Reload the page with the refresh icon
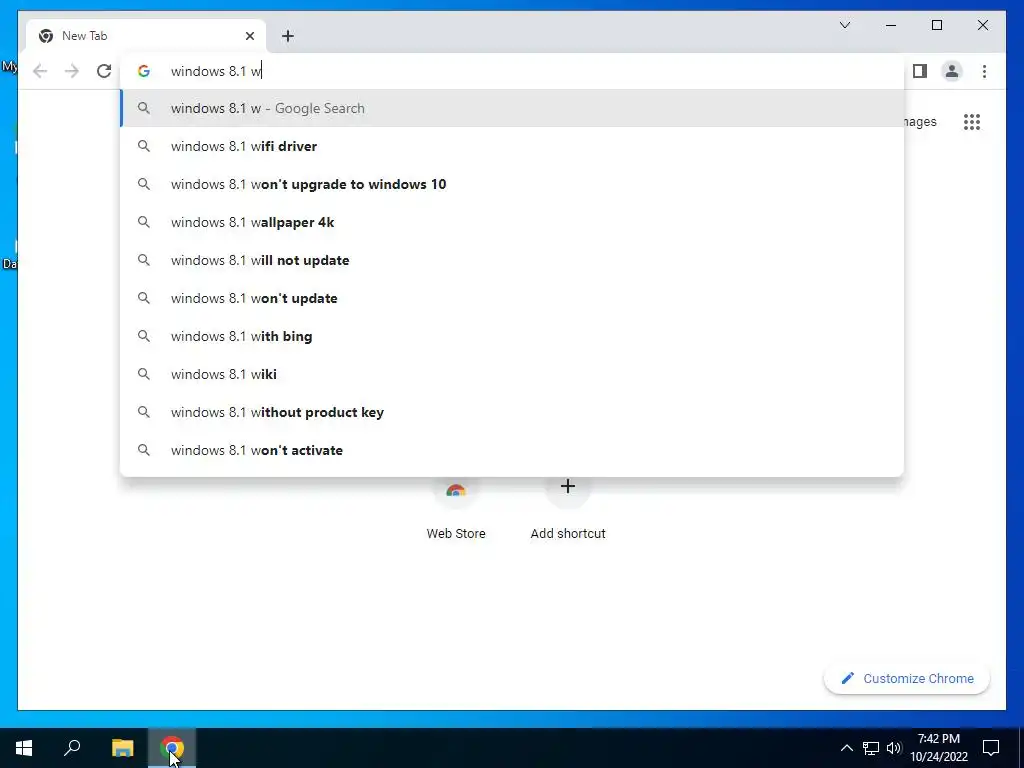The height and width of the screenshot is (768, 1024). [104, 71]
